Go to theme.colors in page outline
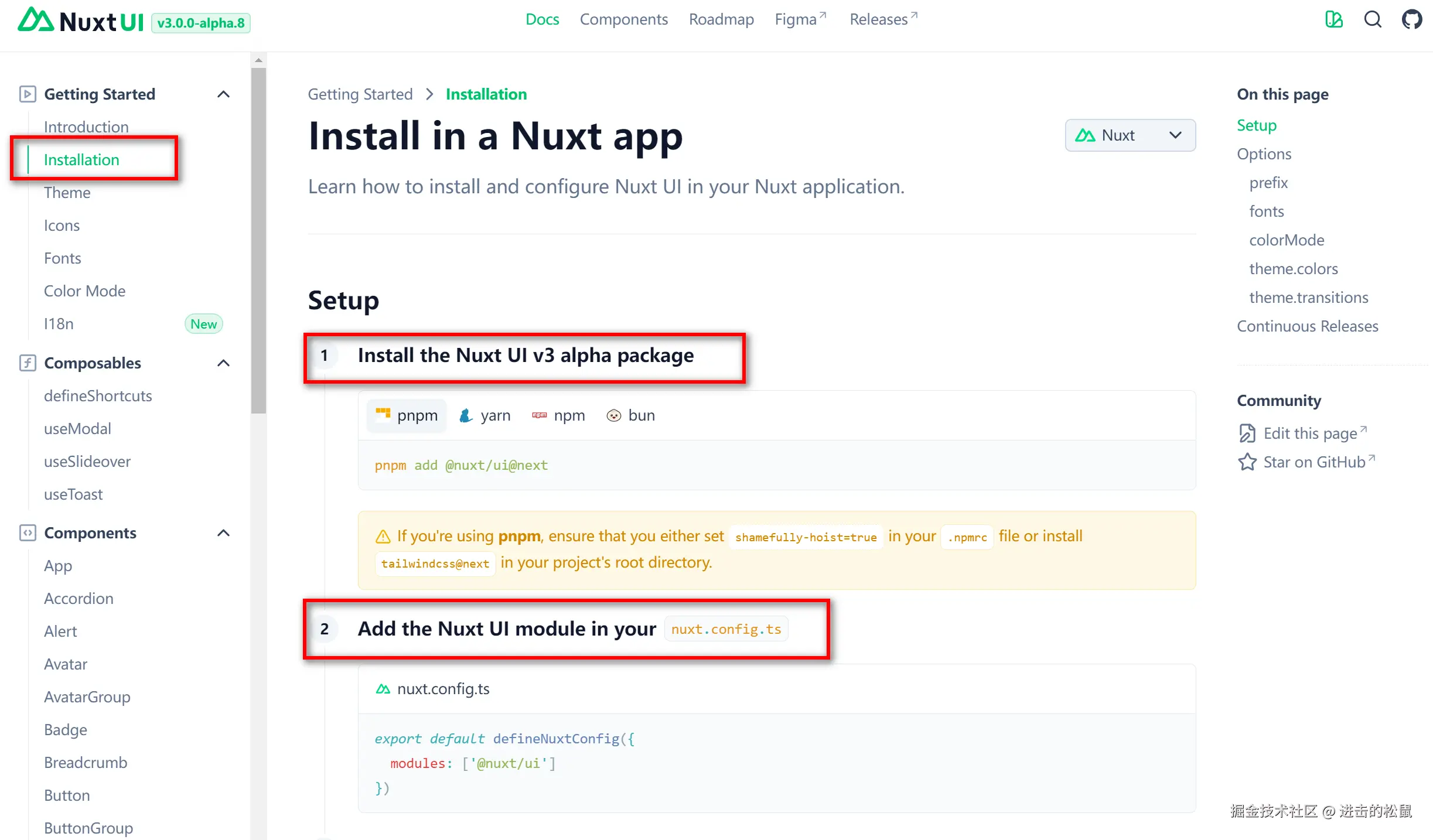This screenshot has height=840, width=1433. 1293,269
